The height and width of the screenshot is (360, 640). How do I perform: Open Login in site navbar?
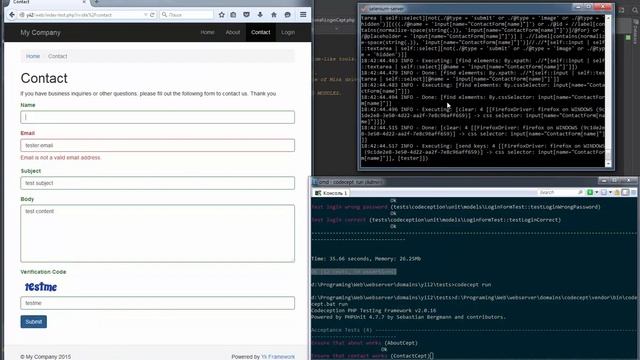tap(288, 32)
